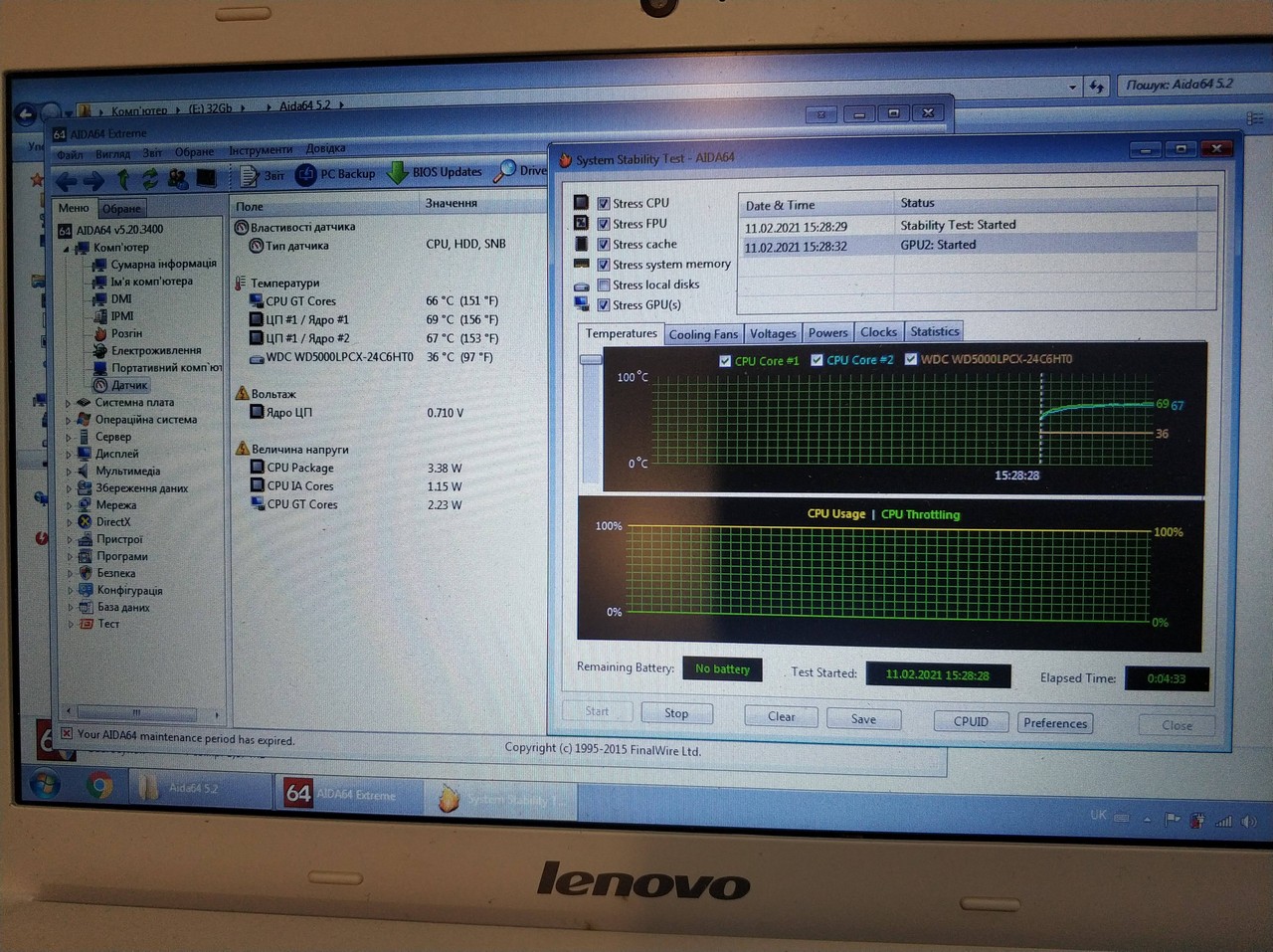This screenshot has height=952, width=1273.
Task: Click the blue Back arrow in AIDA64 toolbar
Action: (x=67, y=180)
